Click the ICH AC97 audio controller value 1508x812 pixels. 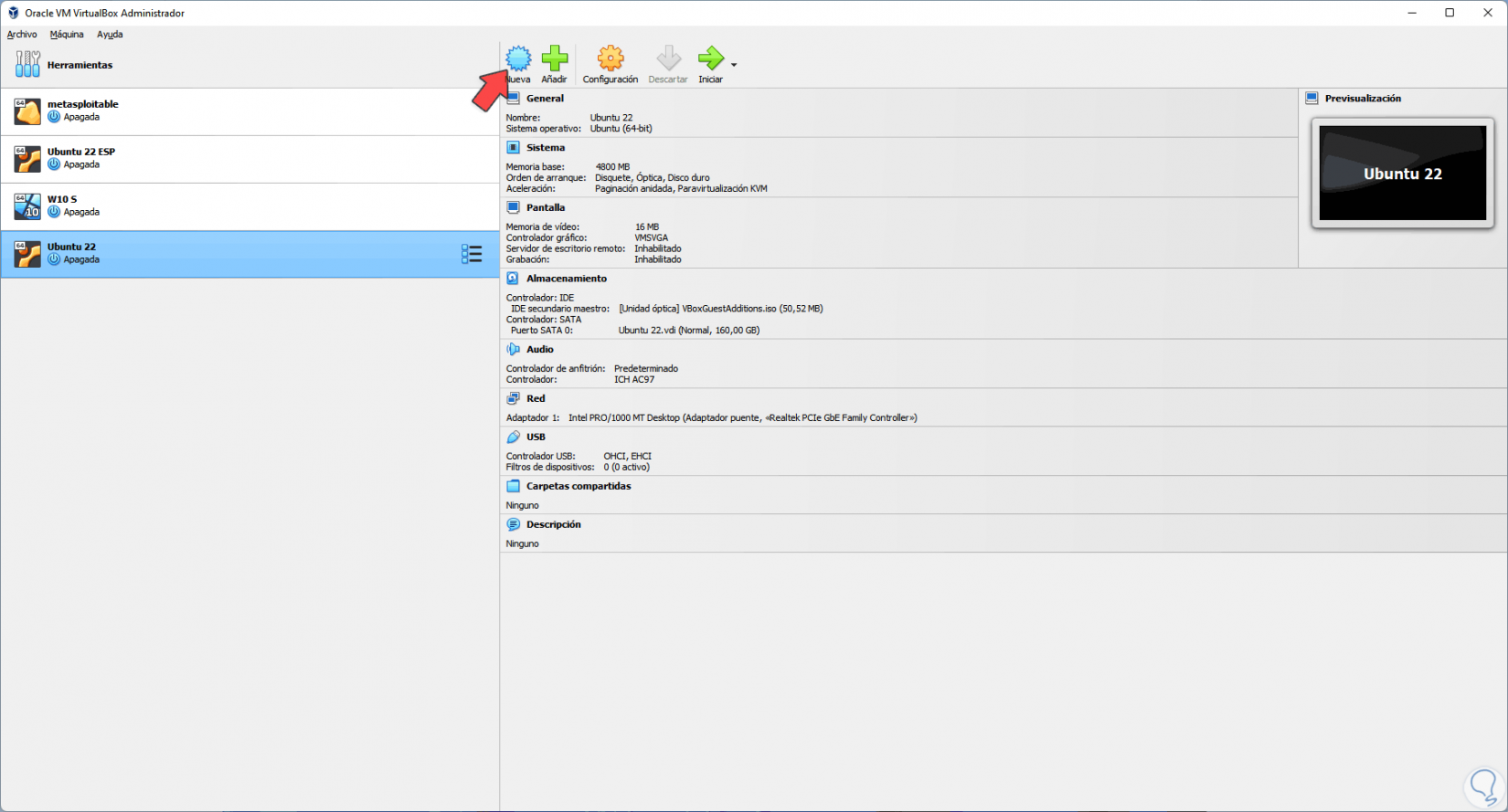(x=634, y=380)
